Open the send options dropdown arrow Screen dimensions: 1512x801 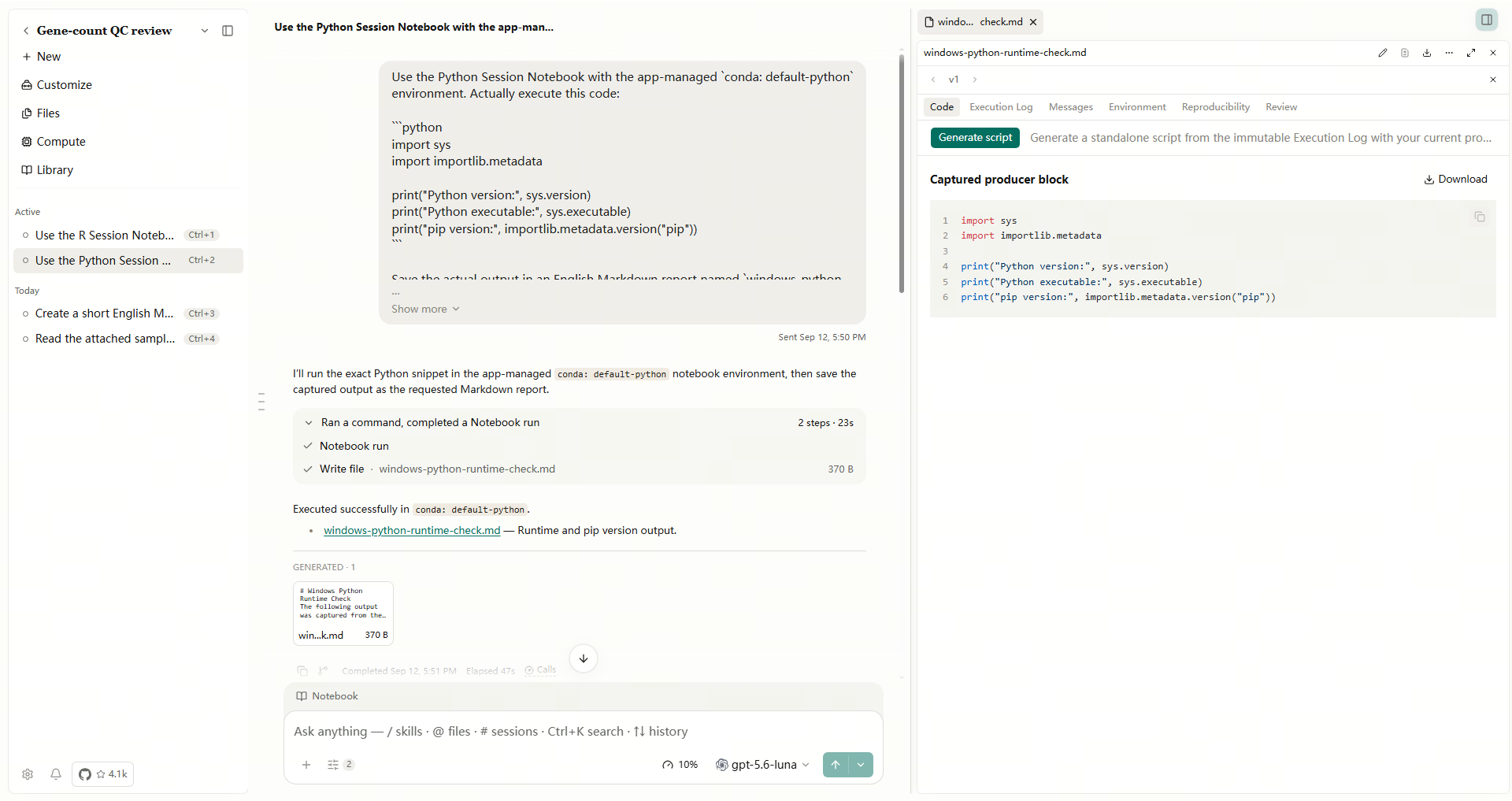pos(861,765)
